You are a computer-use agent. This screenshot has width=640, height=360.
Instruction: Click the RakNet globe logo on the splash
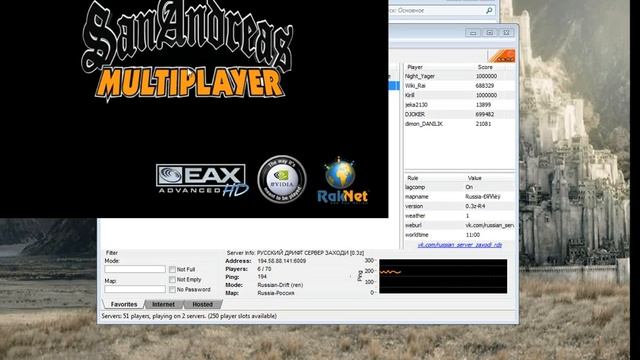342,181
